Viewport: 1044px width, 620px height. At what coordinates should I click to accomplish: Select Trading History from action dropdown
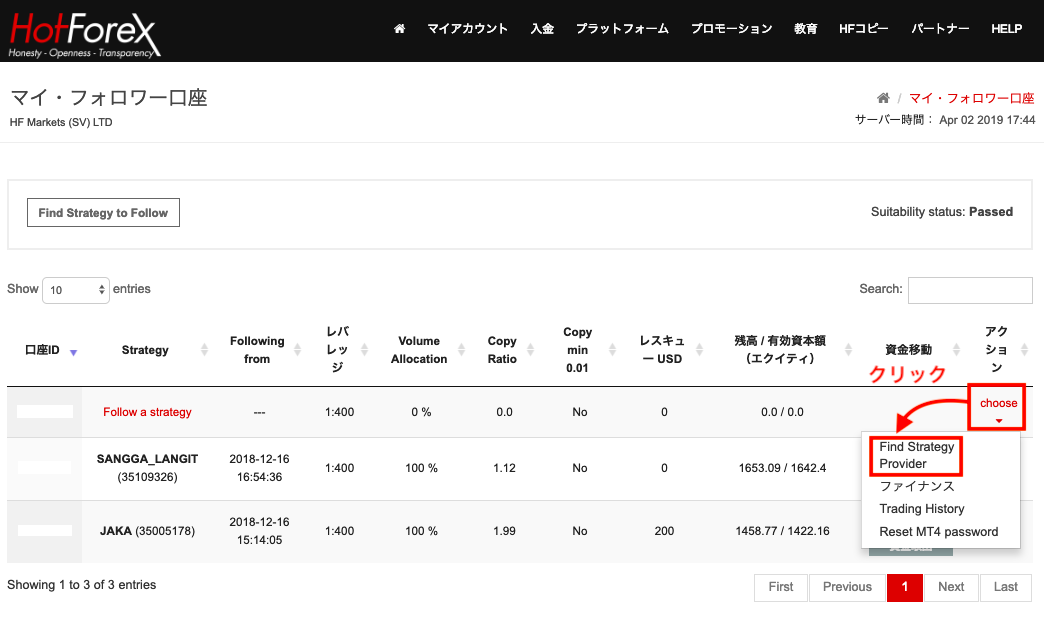pos(921,509)
